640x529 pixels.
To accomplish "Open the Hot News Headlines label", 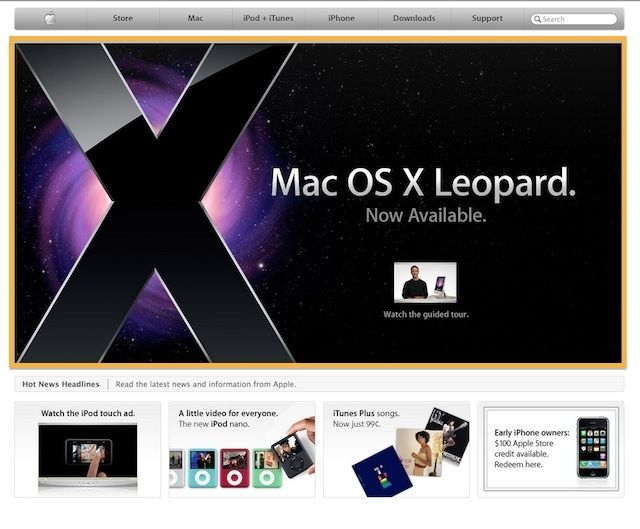I will (61, 384).
